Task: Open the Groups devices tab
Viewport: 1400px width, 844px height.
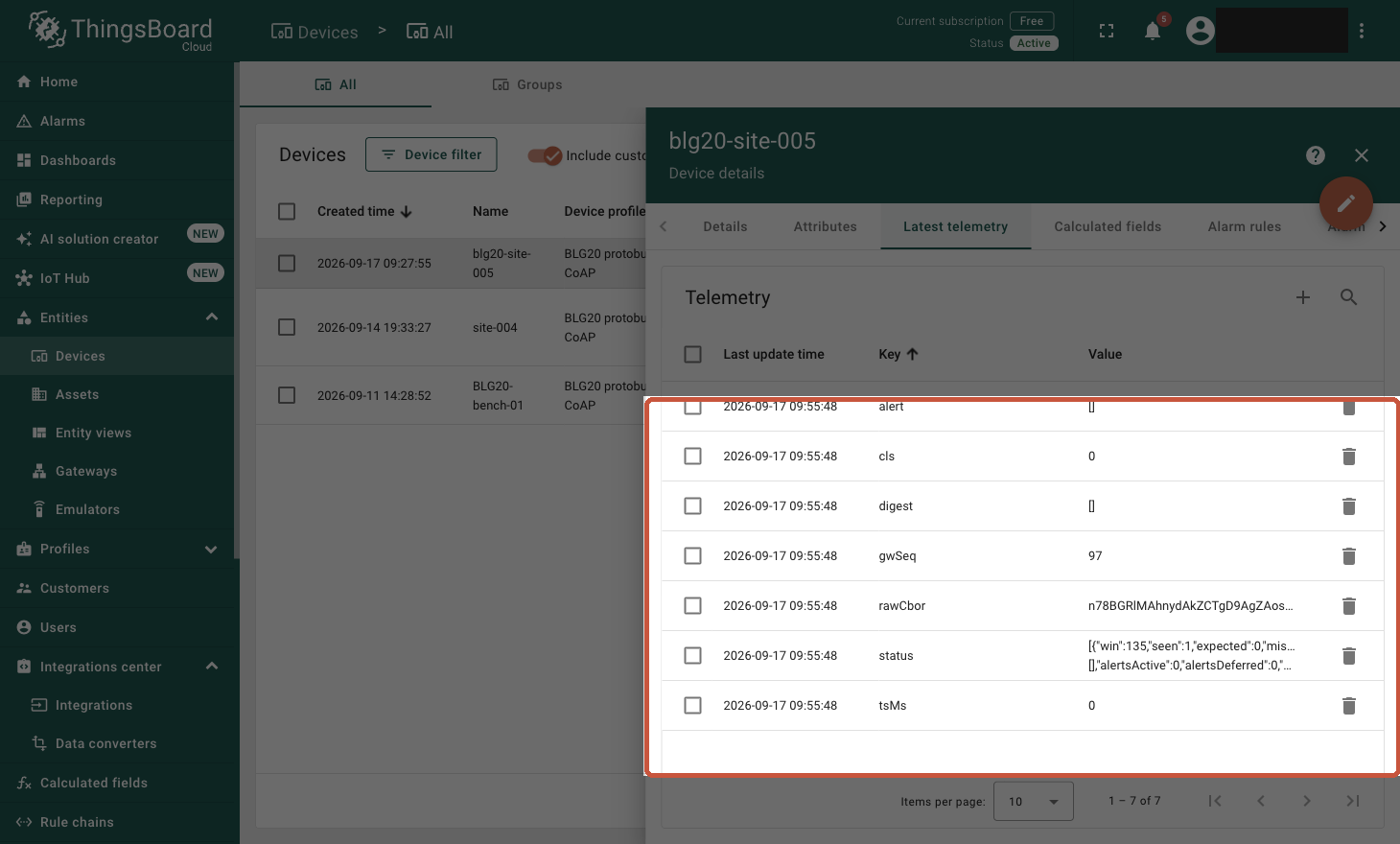Action: click(527, 84)
